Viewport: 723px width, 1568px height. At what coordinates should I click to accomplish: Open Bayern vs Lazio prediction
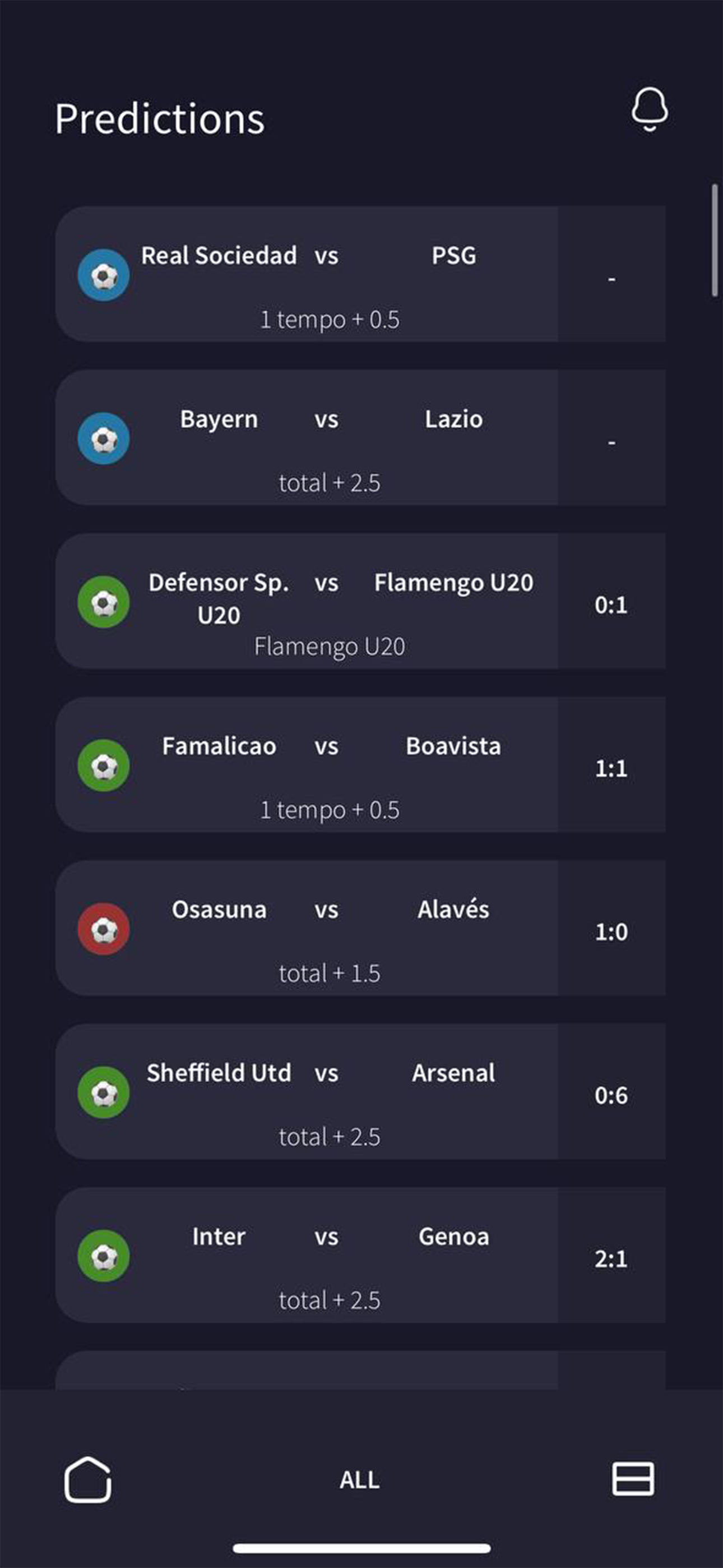pos(328,437)
